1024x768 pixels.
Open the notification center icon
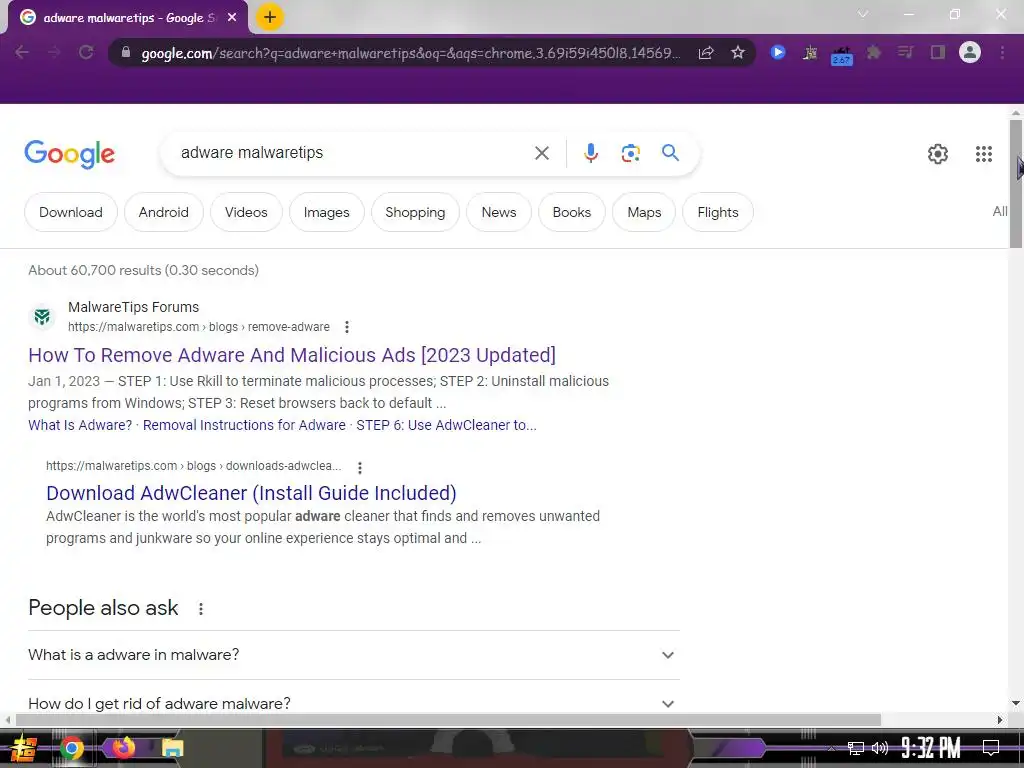(991, 747)
